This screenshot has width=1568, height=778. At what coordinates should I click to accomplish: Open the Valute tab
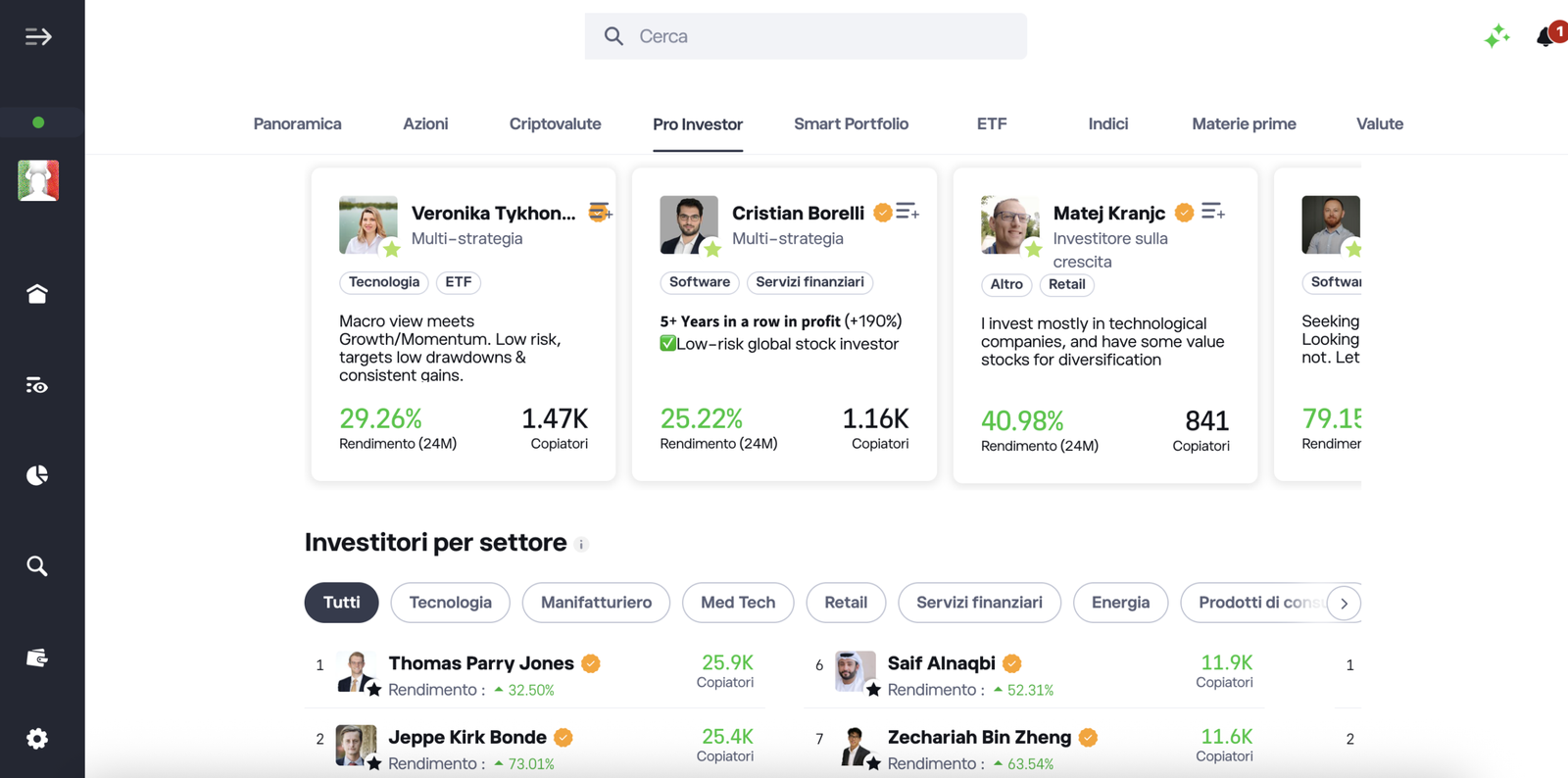(1379, 123)
